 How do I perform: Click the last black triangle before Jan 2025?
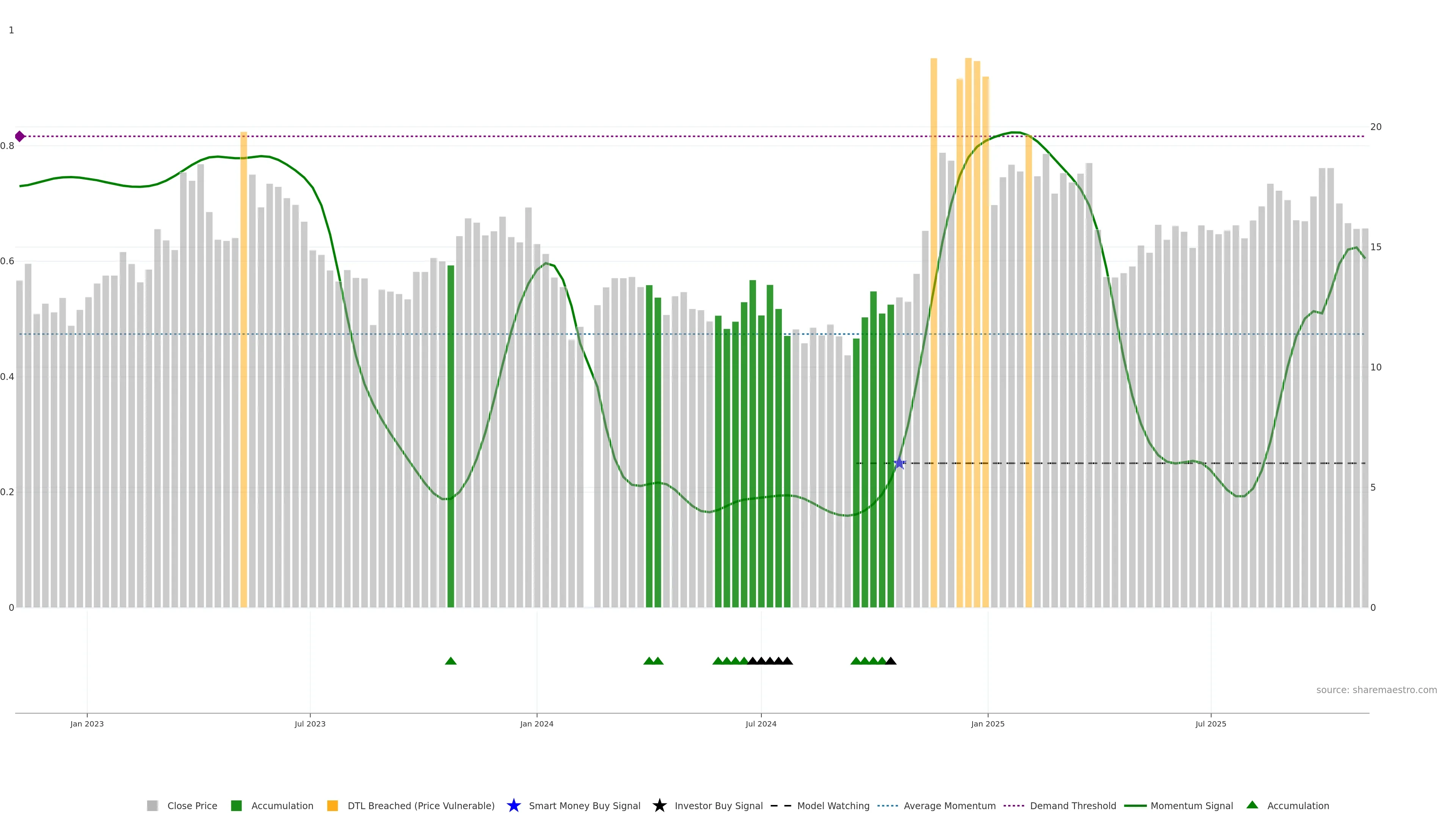tap(891, 661)
